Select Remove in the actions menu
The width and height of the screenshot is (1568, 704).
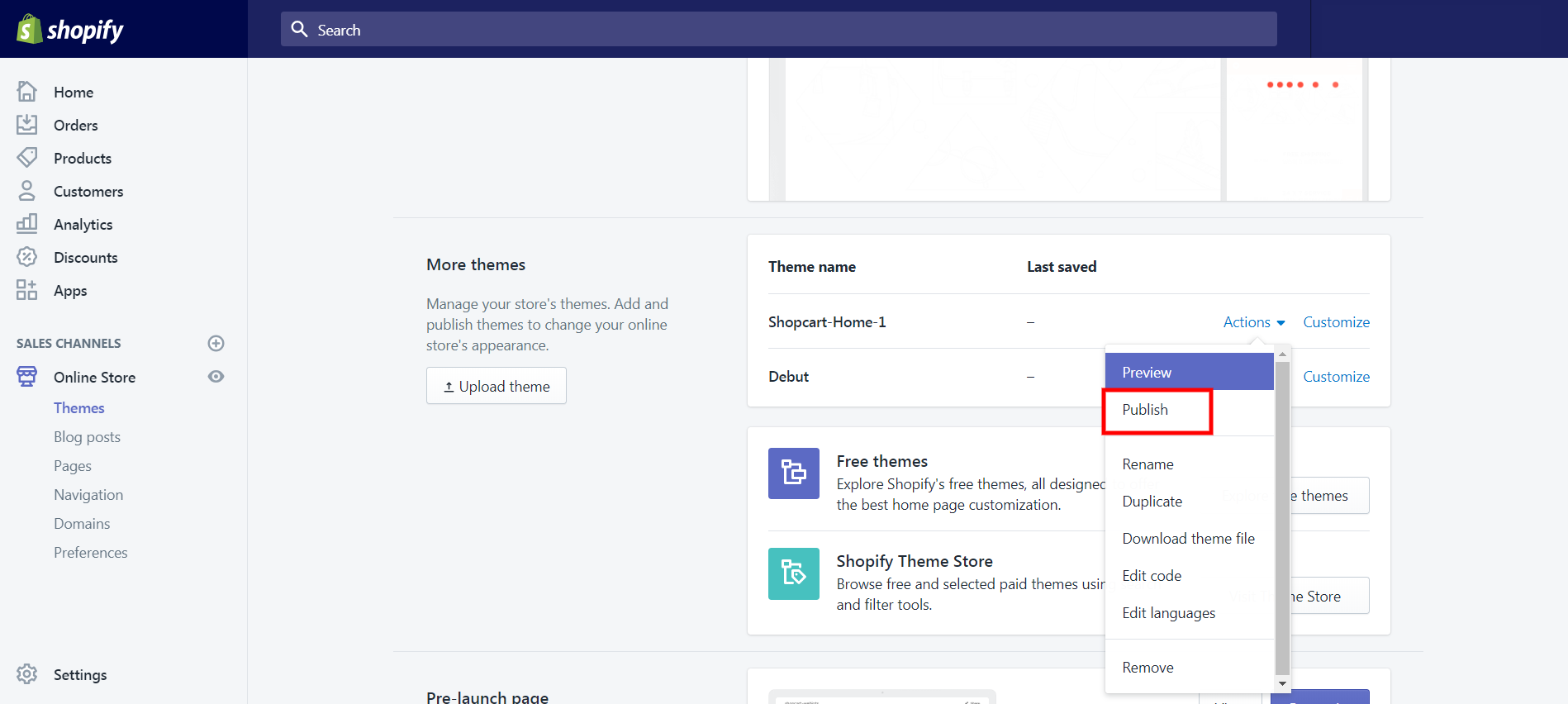pyautogui.click(x=1147, y=668)
